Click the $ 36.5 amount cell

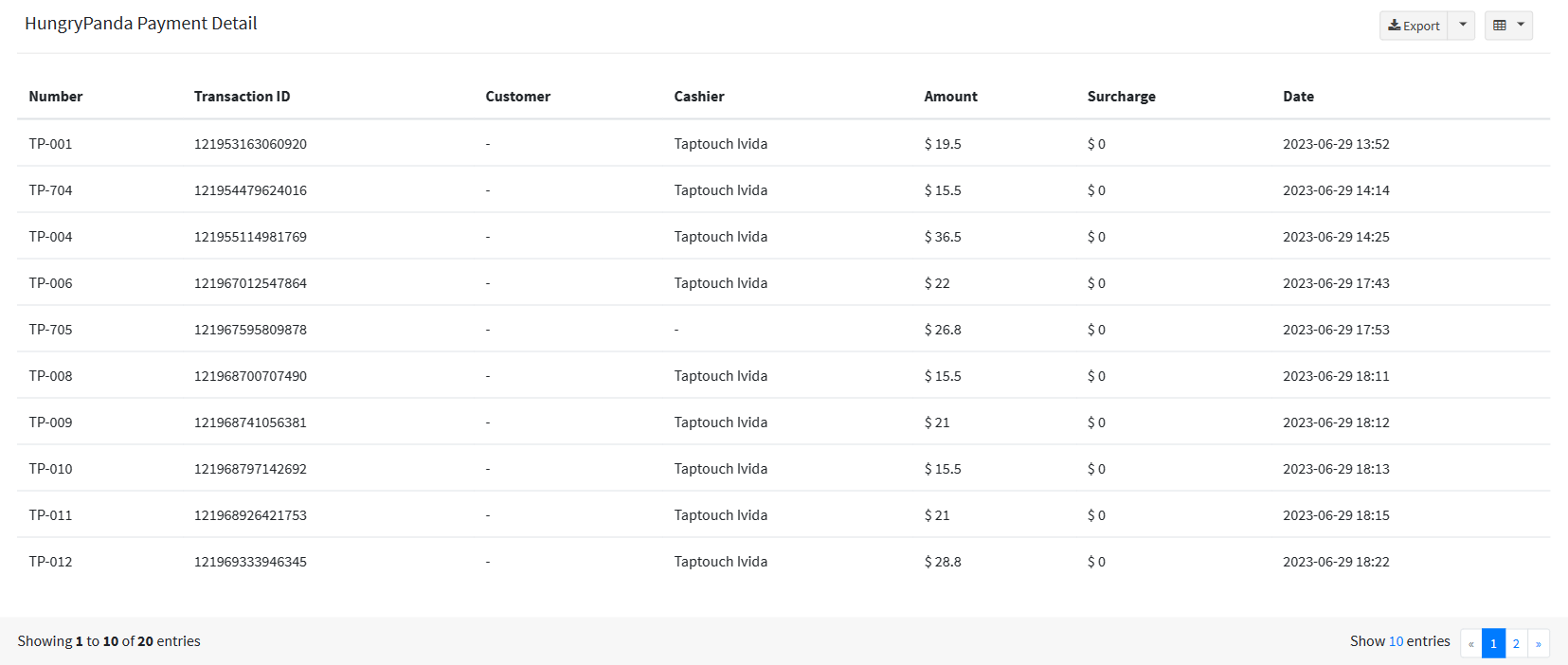(943, 237)
